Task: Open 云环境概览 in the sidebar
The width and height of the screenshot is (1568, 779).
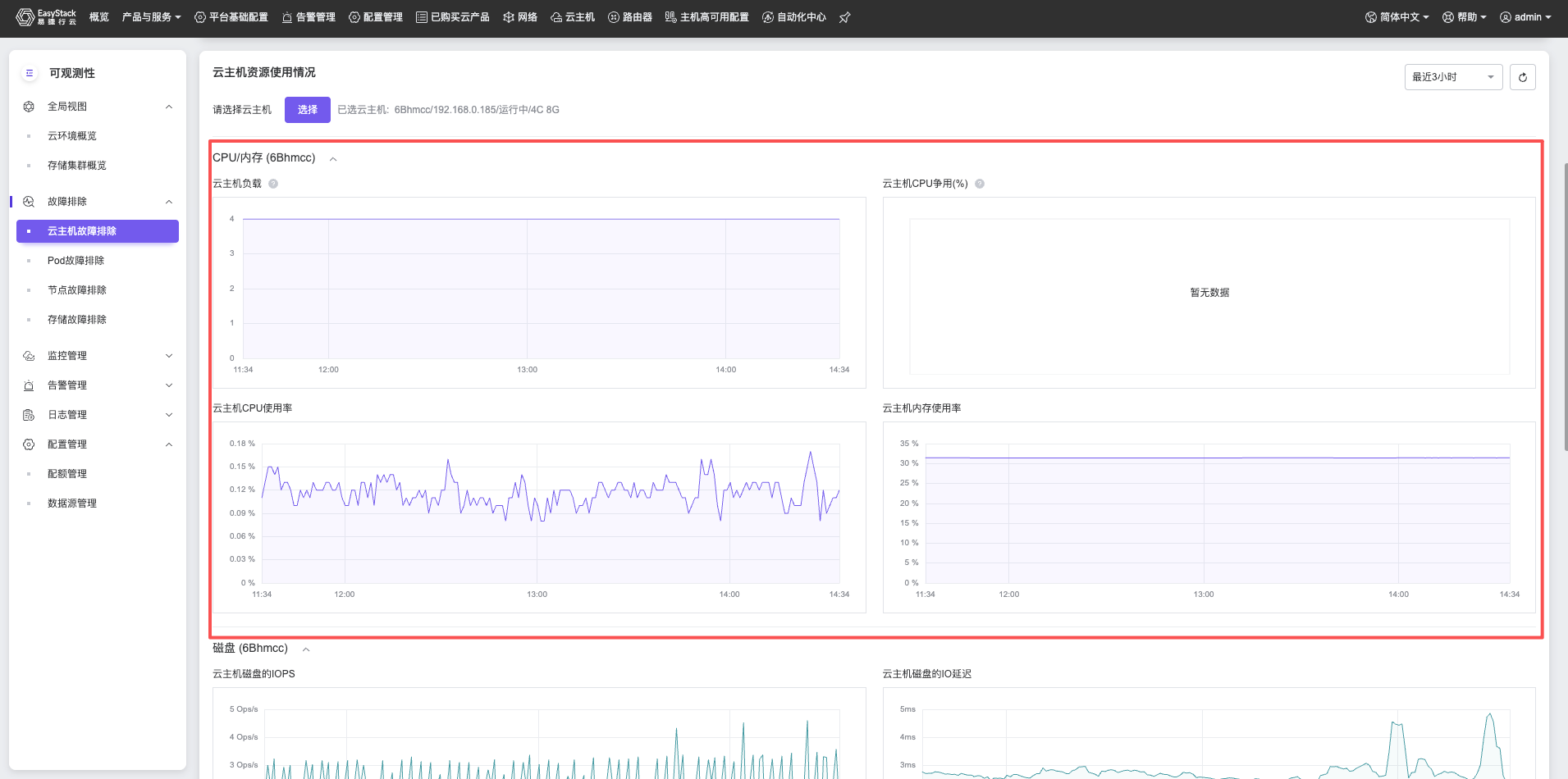Action: [72, 136]
